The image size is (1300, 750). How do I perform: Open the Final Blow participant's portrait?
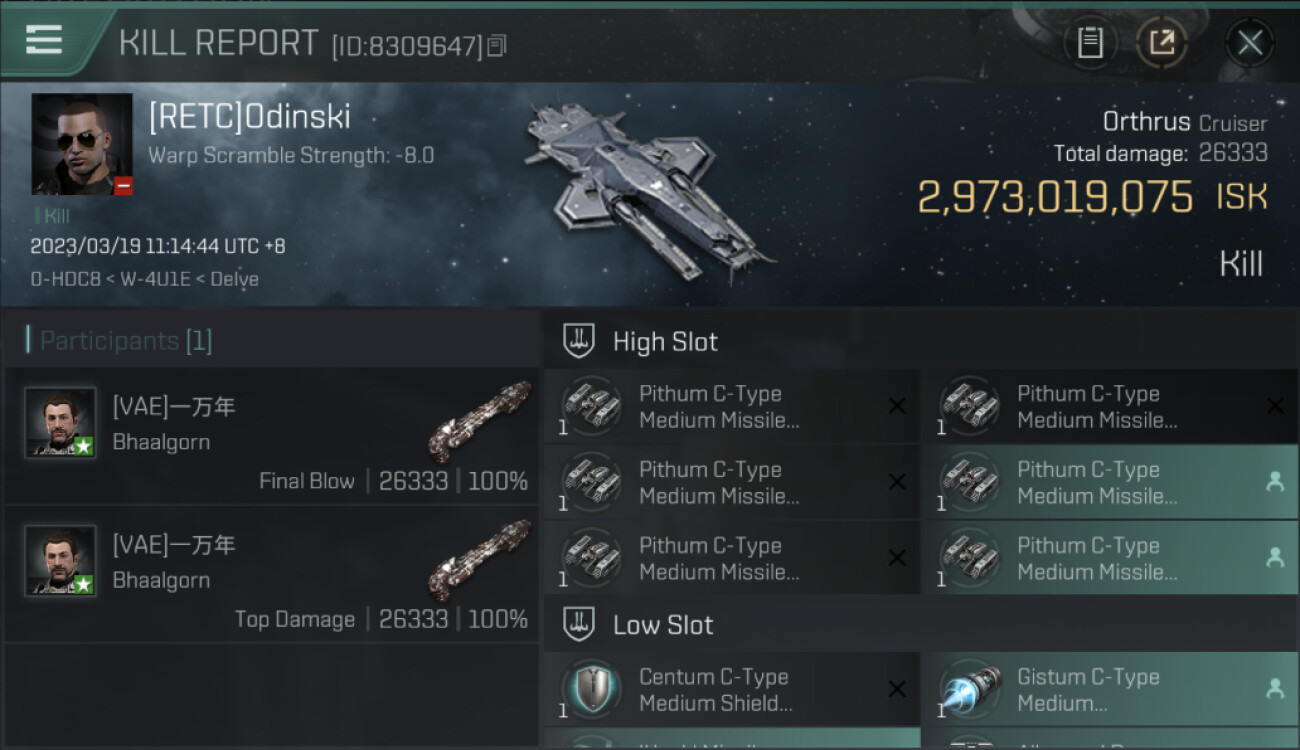click(x=60, y=422)
